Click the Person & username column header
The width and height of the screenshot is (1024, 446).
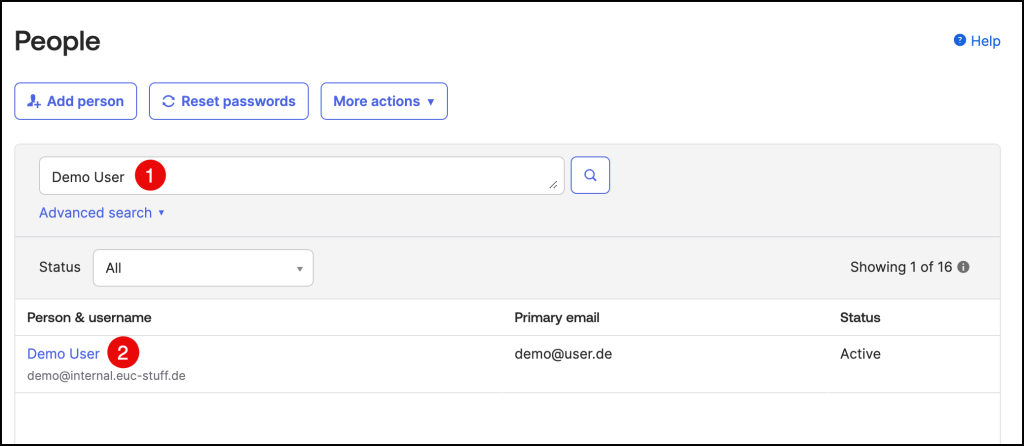pos(89,318)
